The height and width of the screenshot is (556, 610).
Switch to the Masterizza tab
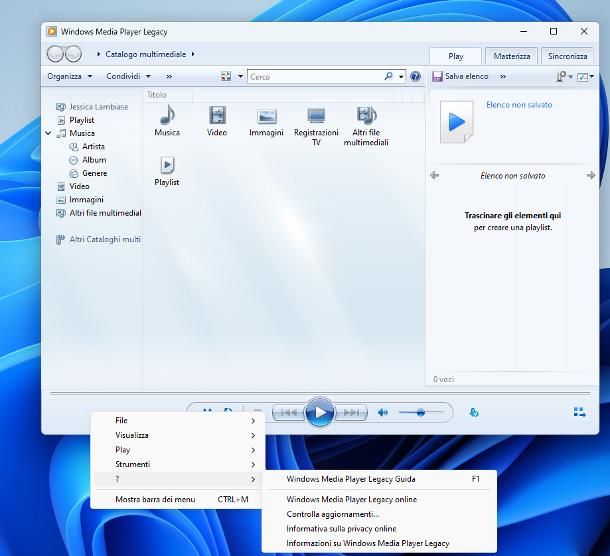click(x=511, y=56)
